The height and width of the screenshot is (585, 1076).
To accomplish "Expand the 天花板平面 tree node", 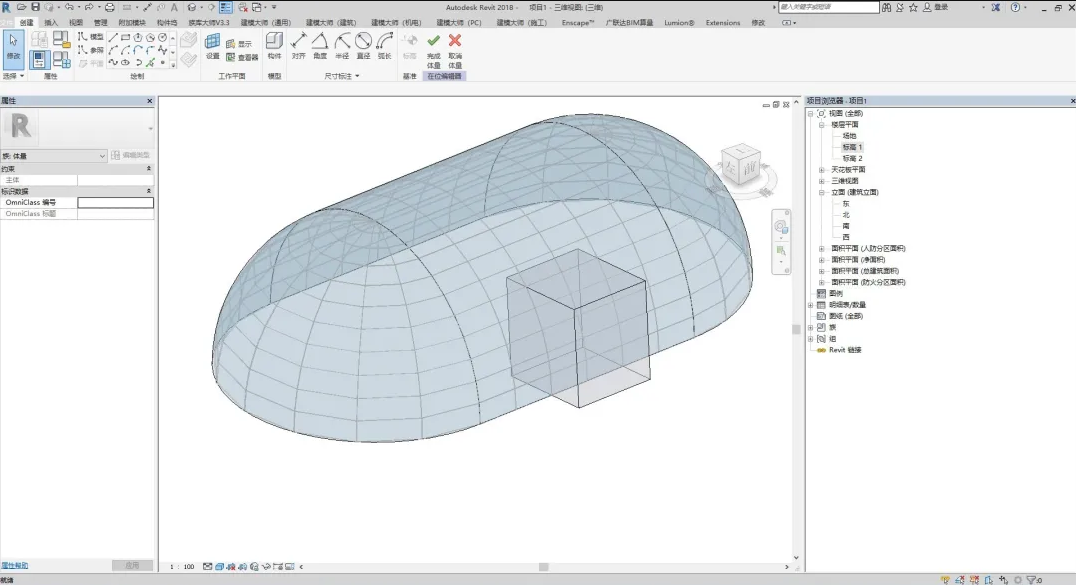I will click(822, 170).
